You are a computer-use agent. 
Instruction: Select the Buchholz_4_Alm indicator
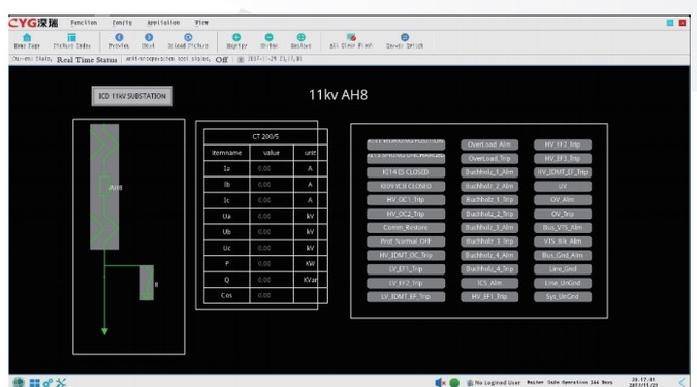[489, 255]
